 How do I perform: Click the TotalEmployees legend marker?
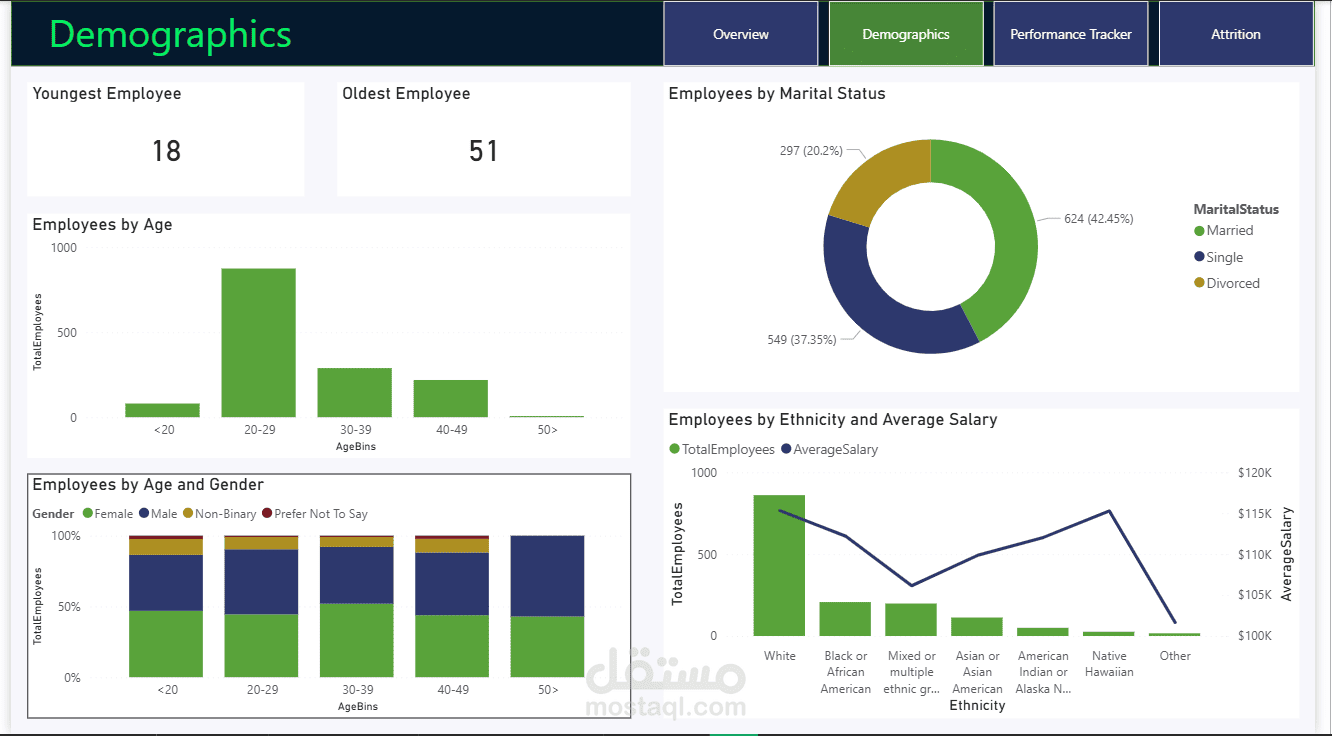coord(674,450)
